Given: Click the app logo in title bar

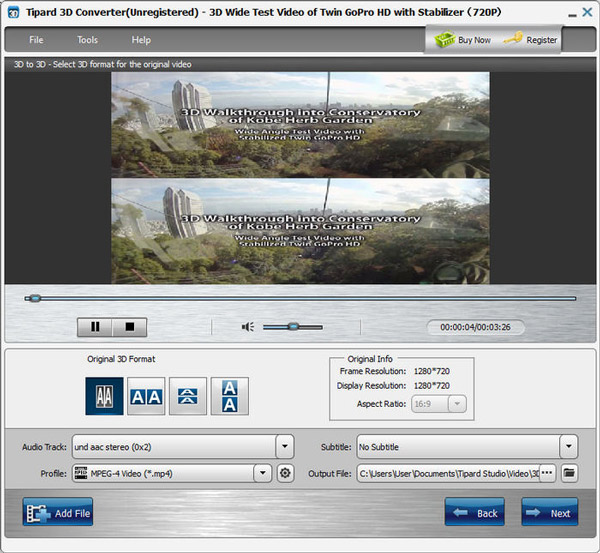Looking at the screenshot, I should click(13, 13).
